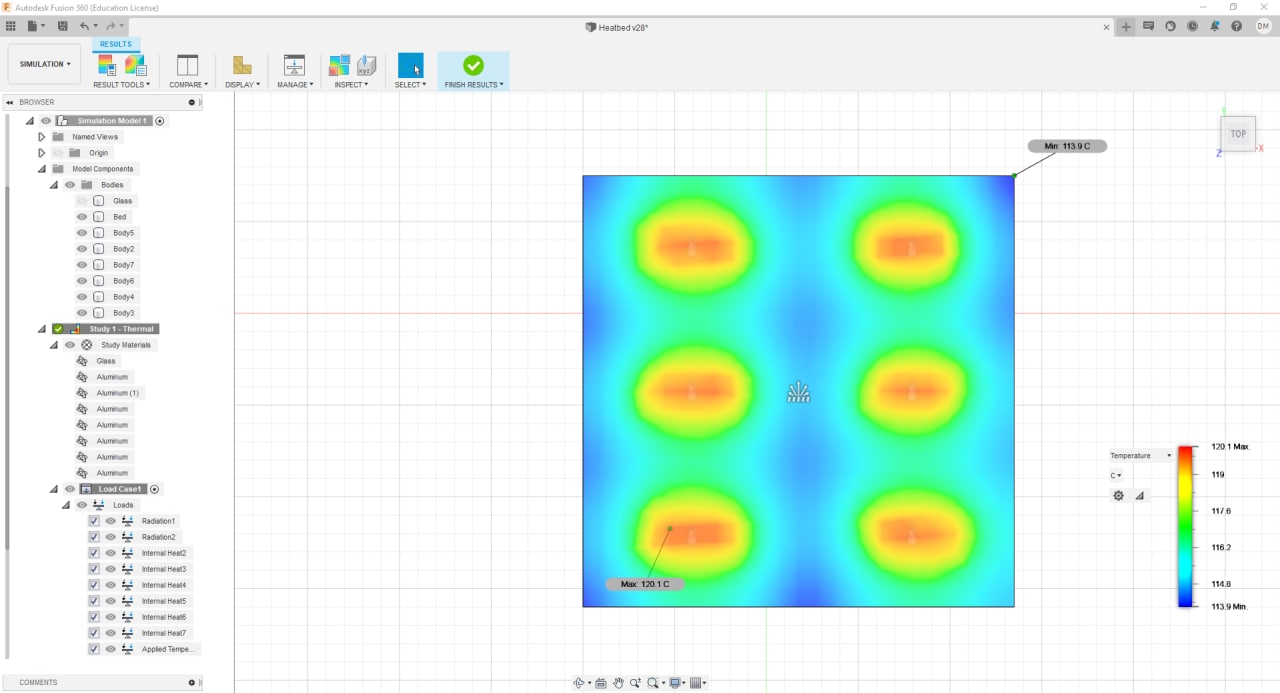Open legend settings gear icon
The height and width of the screenshot is (693, 1280).
1118,495
